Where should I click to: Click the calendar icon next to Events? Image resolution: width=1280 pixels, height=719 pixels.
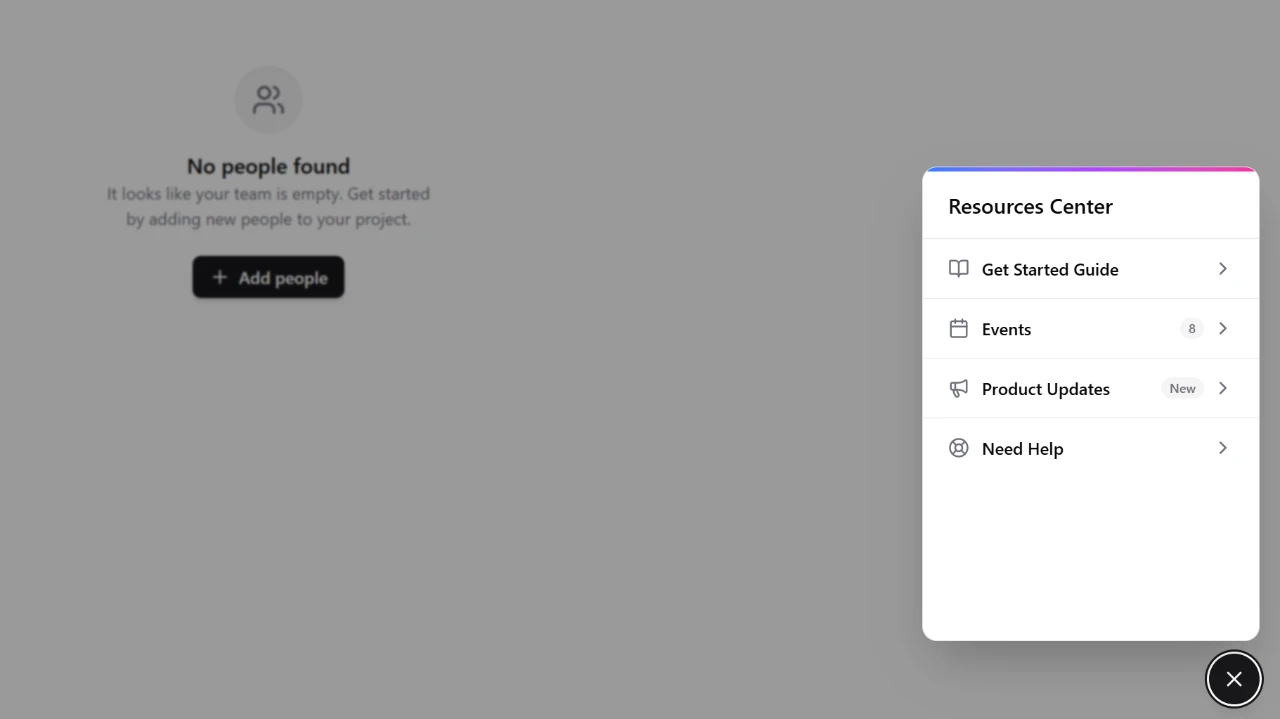pos(958,329)
